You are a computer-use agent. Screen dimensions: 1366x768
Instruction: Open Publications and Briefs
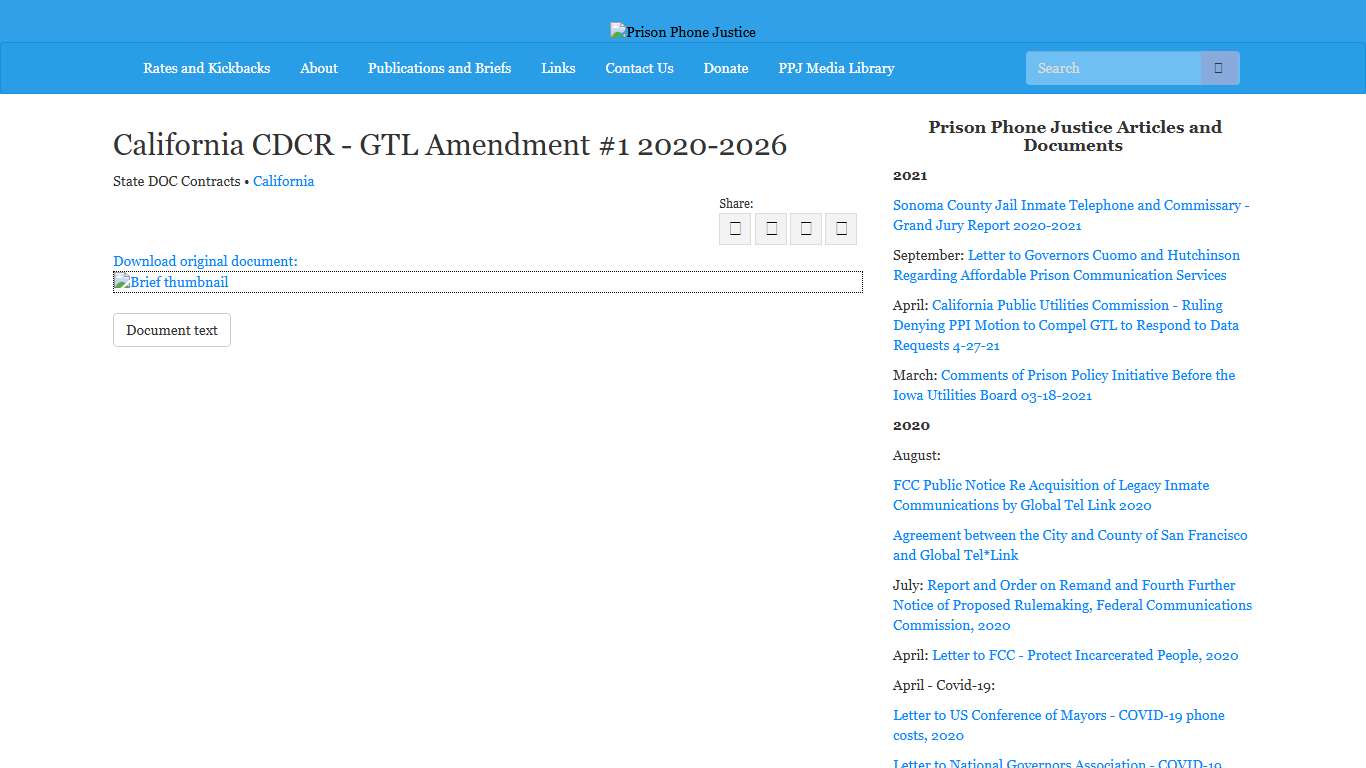coord(439,68)
